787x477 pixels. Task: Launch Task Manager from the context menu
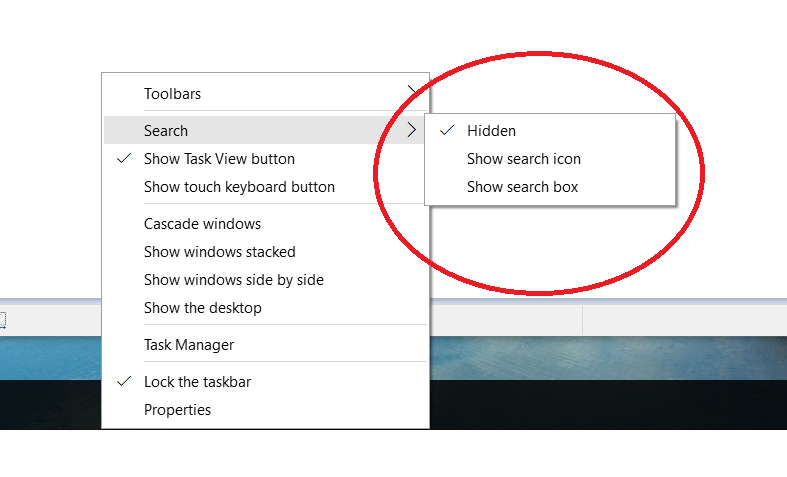(189, 344)
